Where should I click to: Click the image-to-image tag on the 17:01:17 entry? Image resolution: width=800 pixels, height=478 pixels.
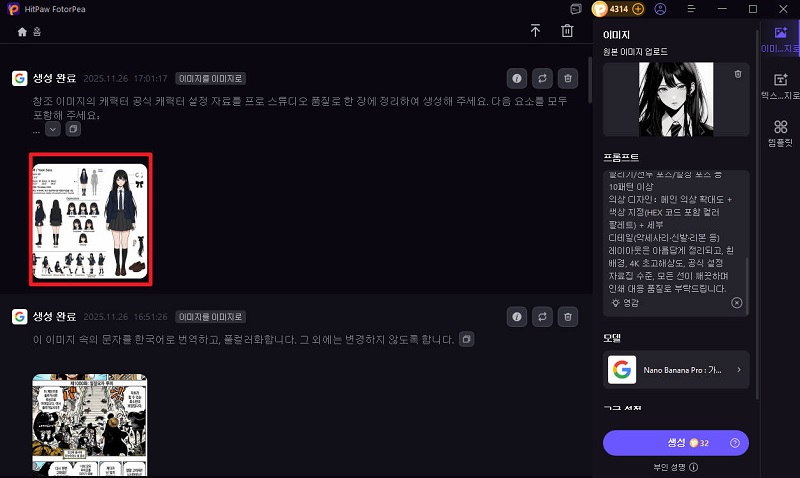[x=210, y=79]
